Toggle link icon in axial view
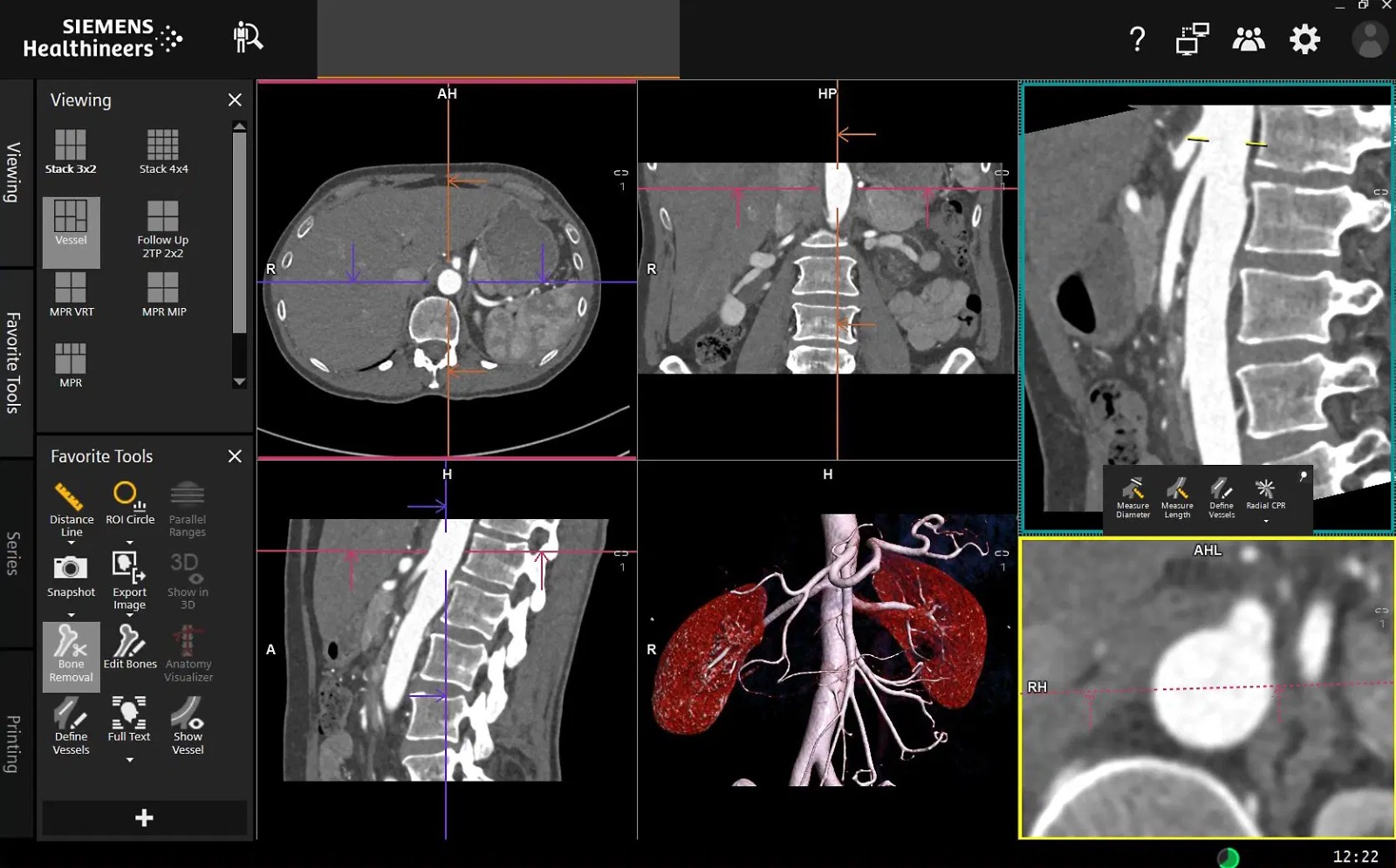 [620, 173]
